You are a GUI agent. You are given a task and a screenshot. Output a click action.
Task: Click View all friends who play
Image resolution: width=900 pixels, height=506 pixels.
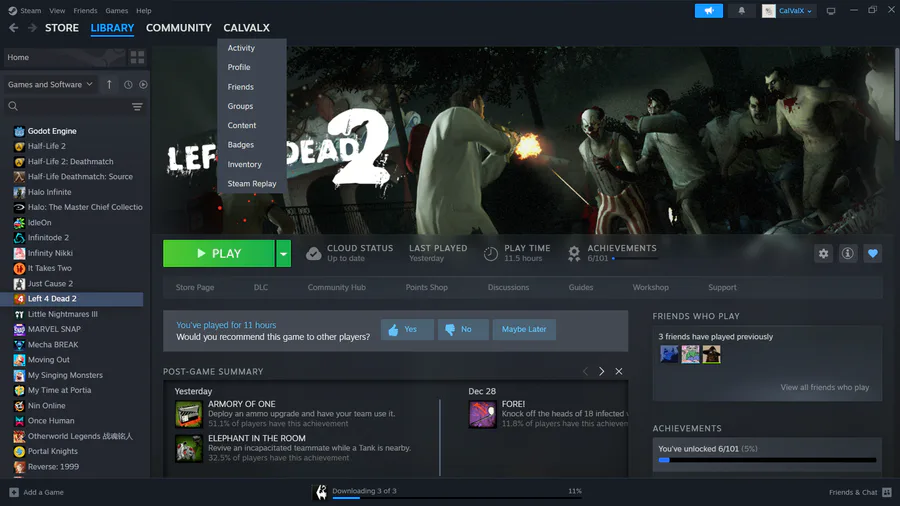pos(824,387)
